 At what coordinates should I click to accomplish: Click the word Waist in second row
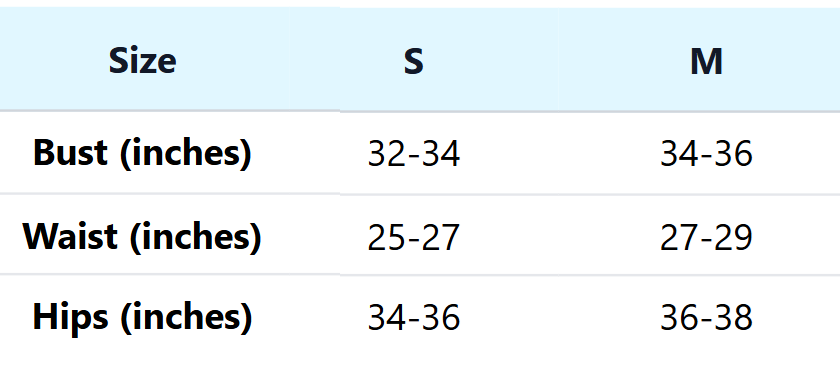pos(70,236)
